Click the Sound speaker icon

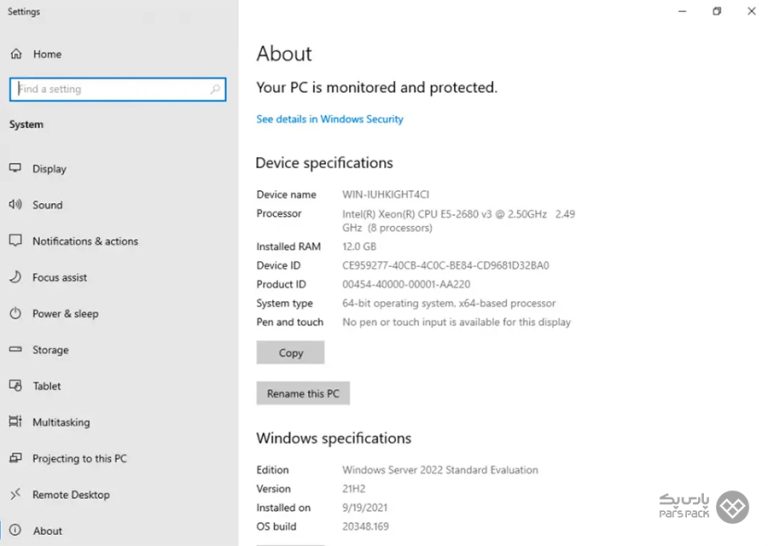pyautogui.click(x=15, y=204)
